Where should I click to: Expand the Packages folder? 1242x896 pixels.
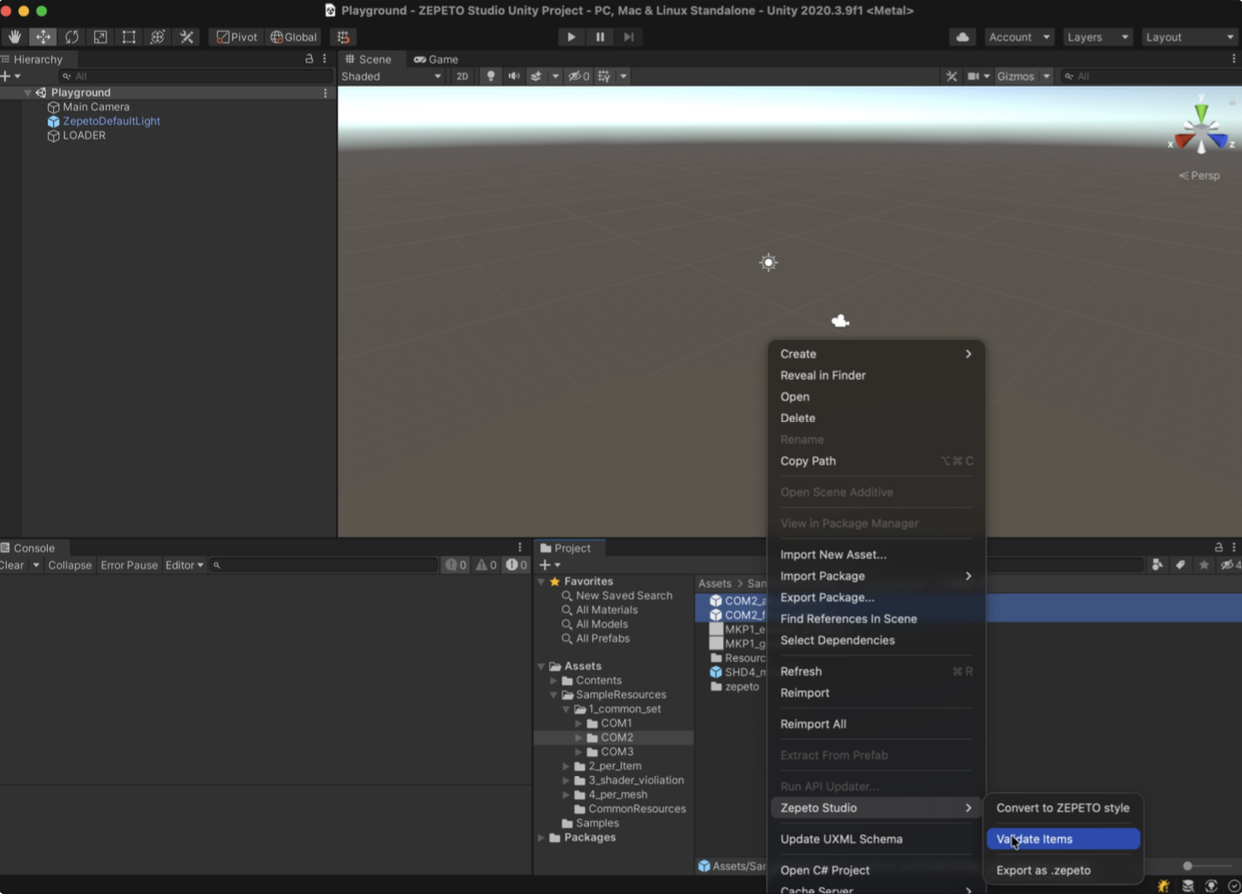[x=542, y=838]
